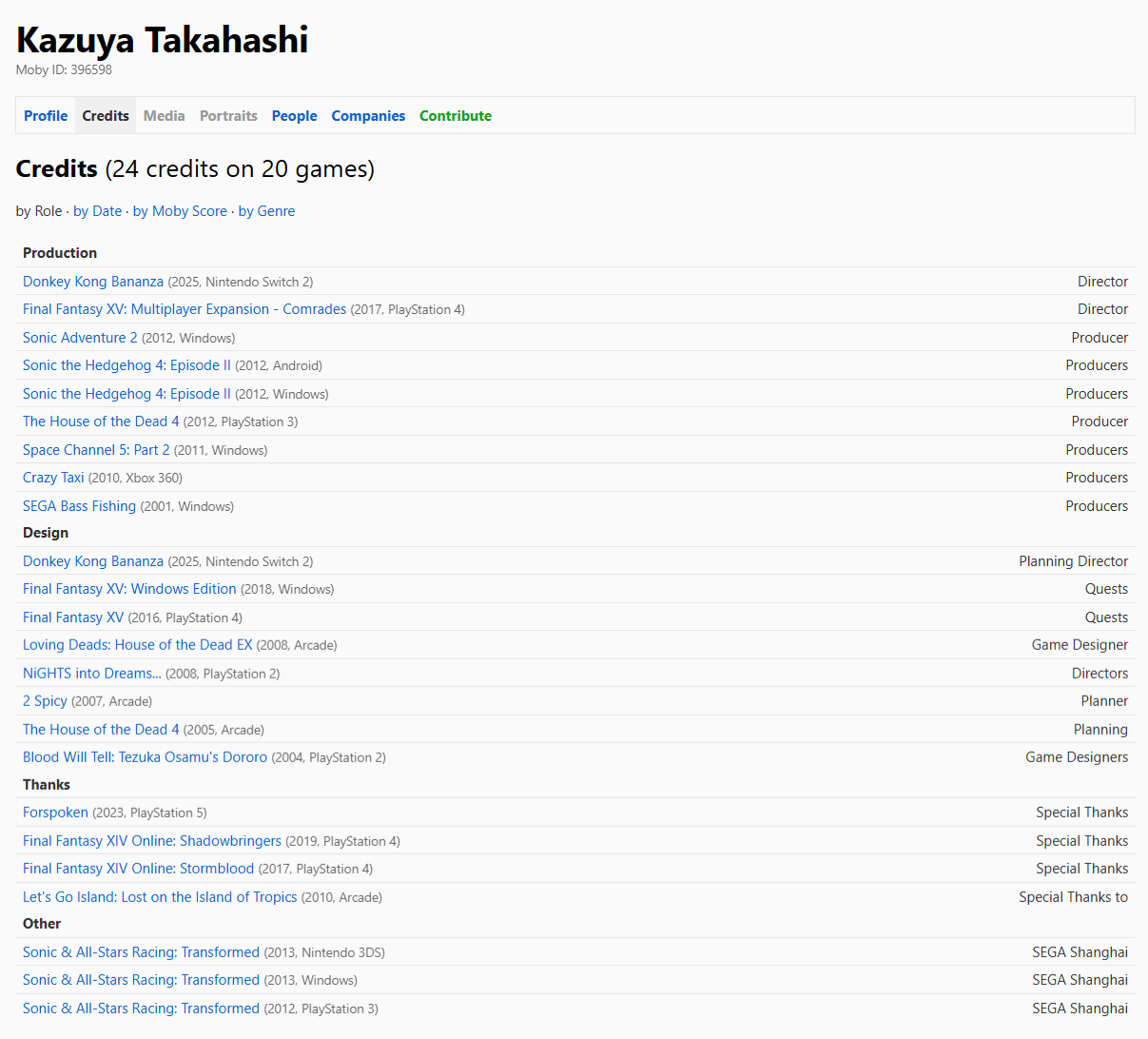The width and height of the screenshot is (1148, 1039).
Task: Open Final Fantasy XIV Online: Stormblood
Action: click(x=138, y=869)
